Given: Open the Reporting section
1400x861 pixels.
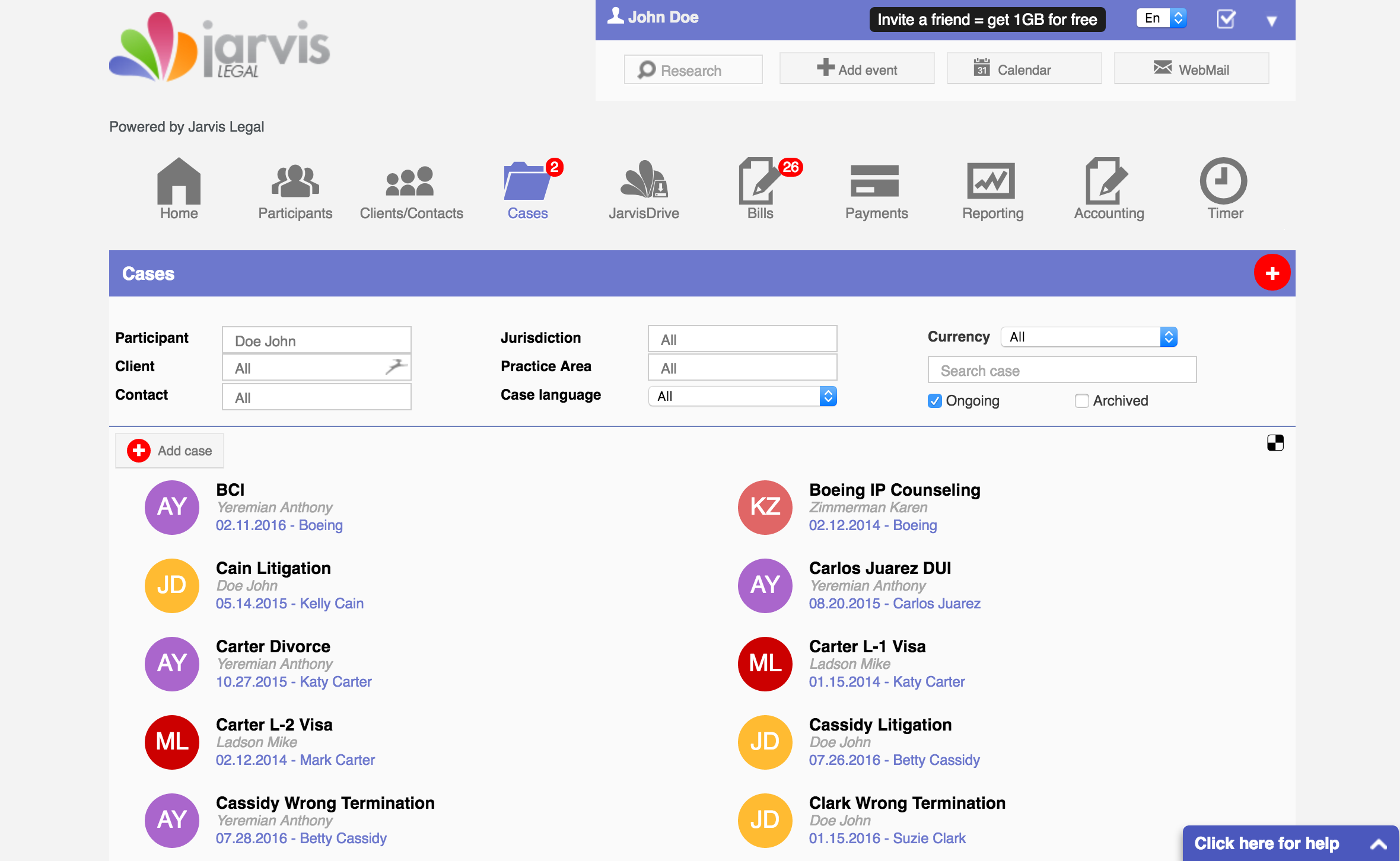Looking at the screenshot, I should 992,190.
